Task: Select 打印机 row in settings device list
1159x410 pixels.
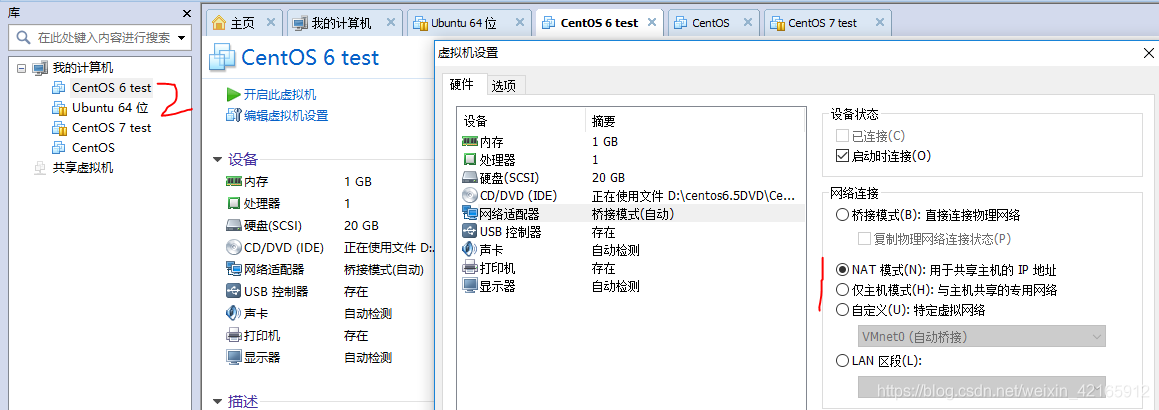Action: [631, 268]
